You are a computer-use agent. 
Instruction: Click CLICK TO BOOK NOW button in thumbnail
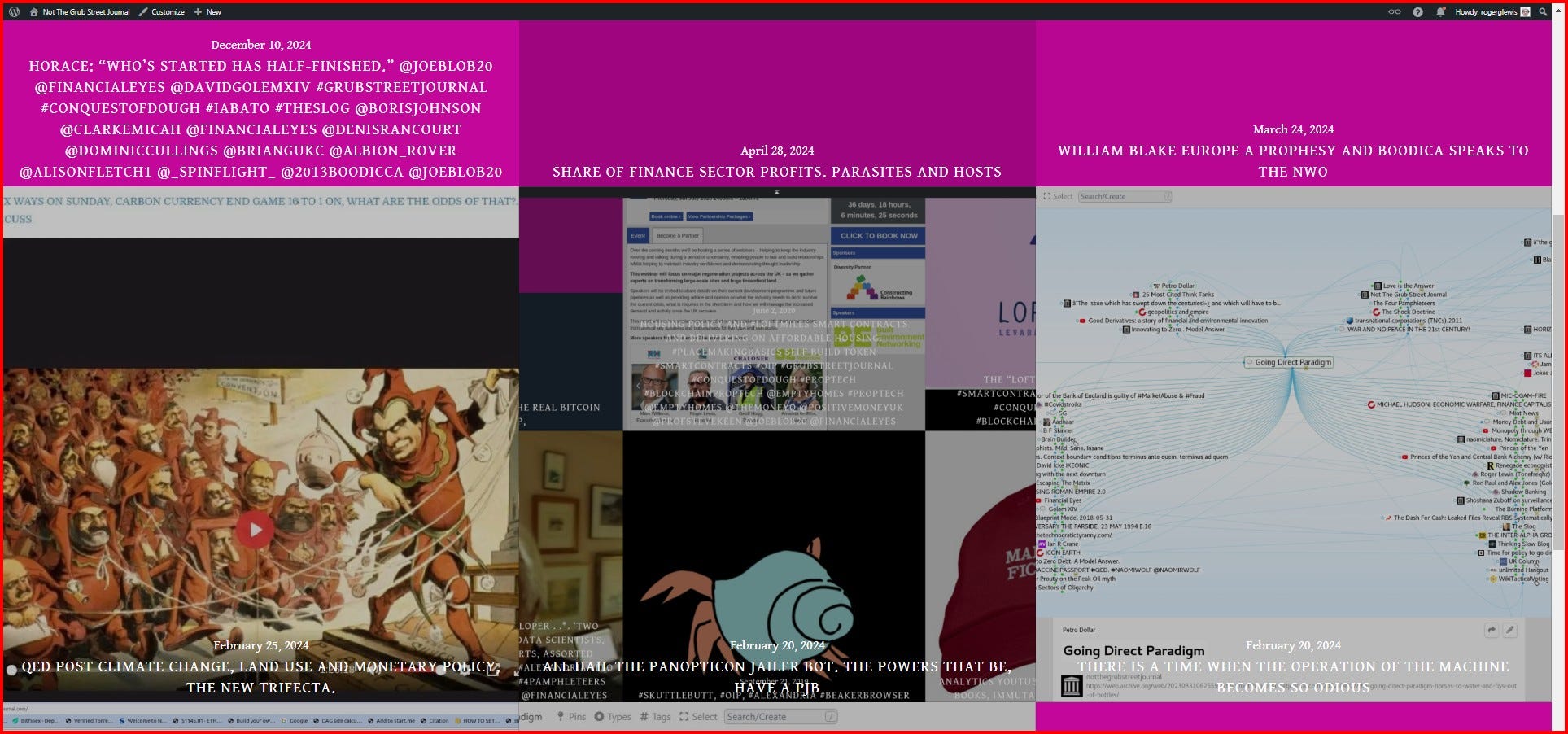coord(878,236)
